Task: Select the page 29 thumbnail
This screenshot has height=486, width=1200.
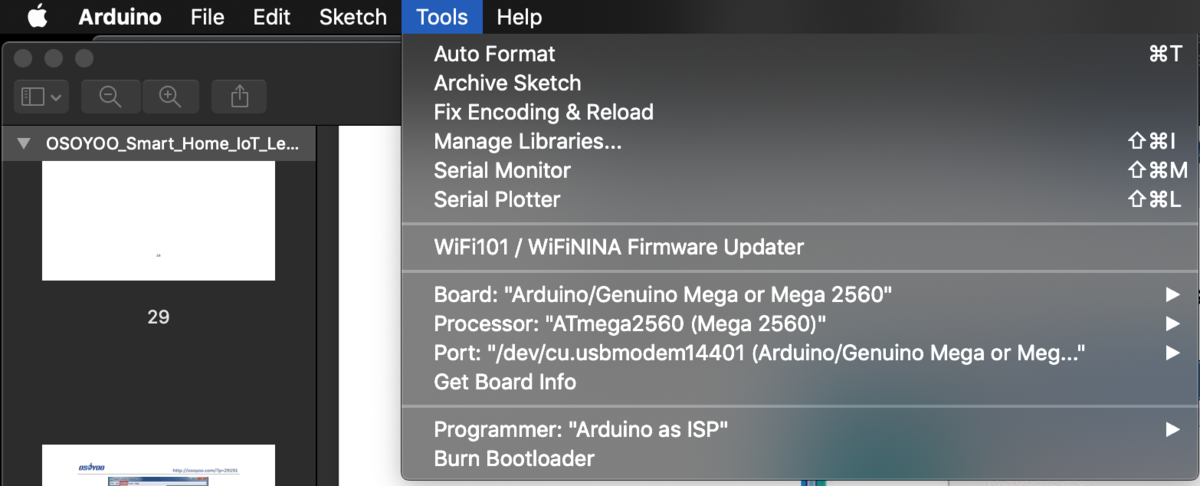Action: 158,220
